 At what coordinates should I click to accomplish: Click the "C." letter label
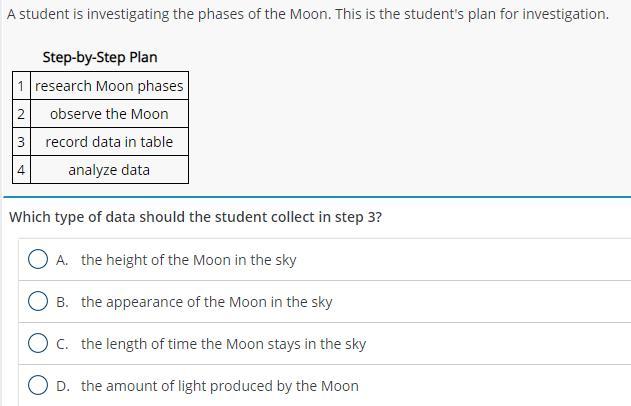pyautogui.click(x=63, y=344)
